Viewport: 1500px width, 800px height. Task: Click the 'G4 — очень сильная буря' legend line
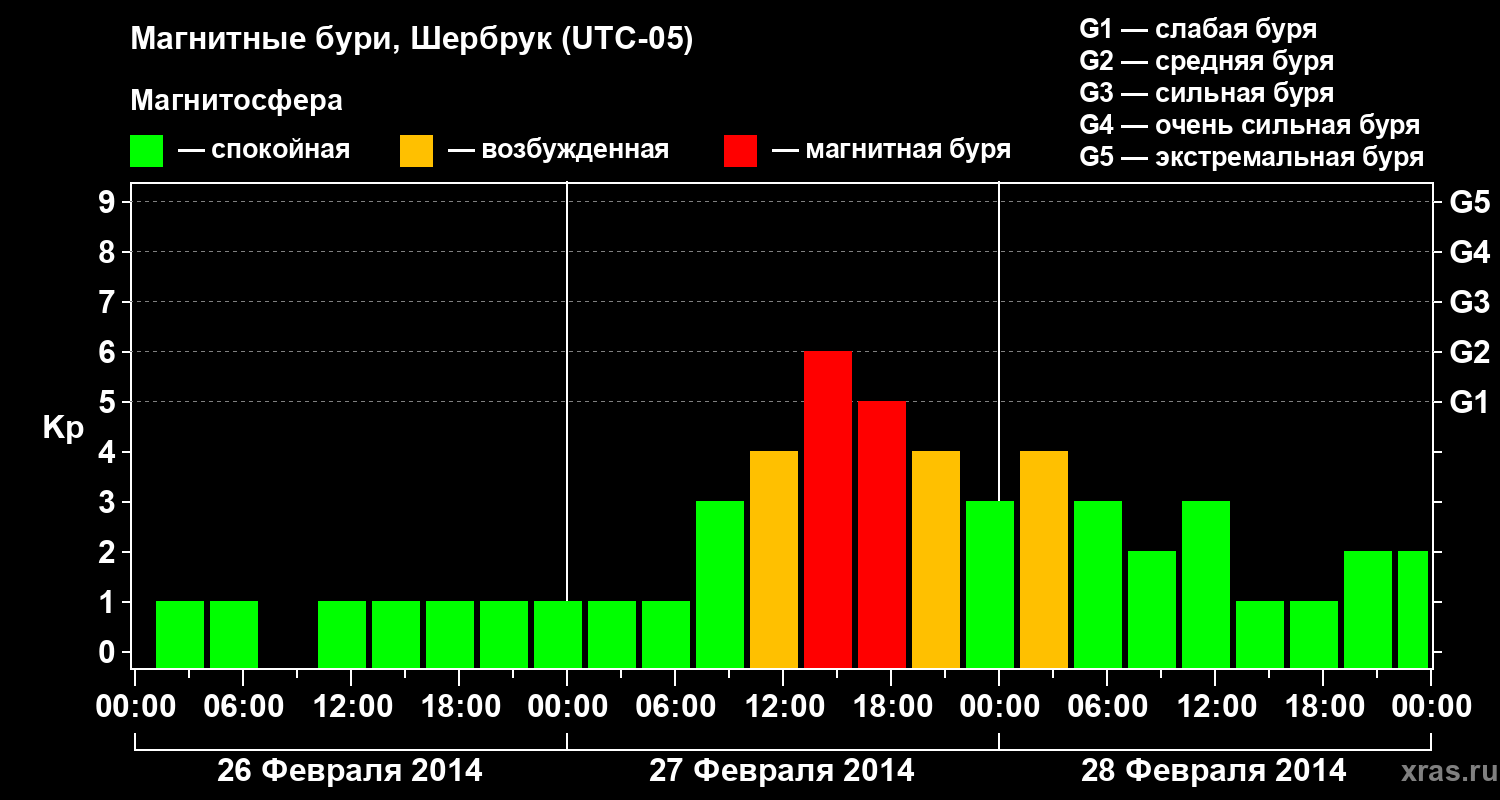[x=1249, y=125]
